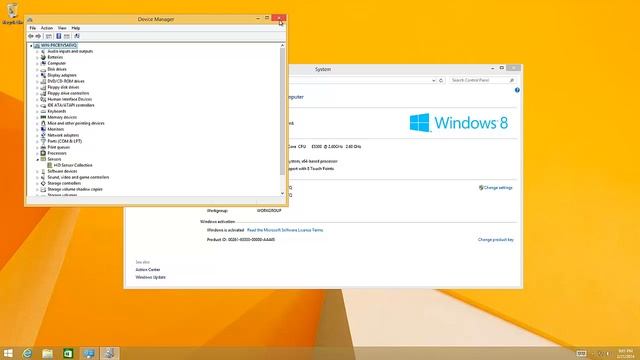Open the Help menu

coord(76,28)
